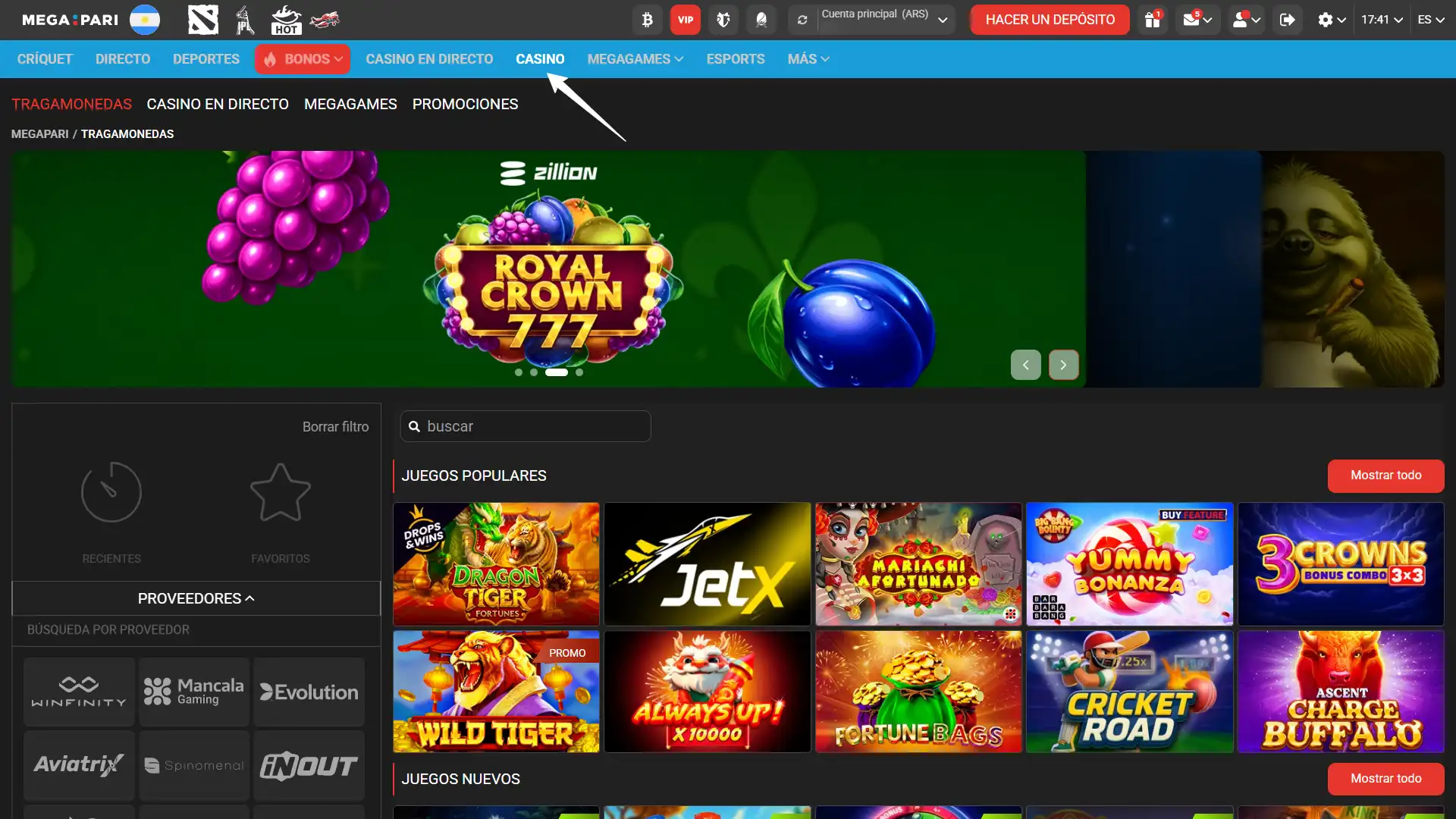Screen dimensions: 1456x819
Task: Filter by Evolution provider
Action: (309, 692)
